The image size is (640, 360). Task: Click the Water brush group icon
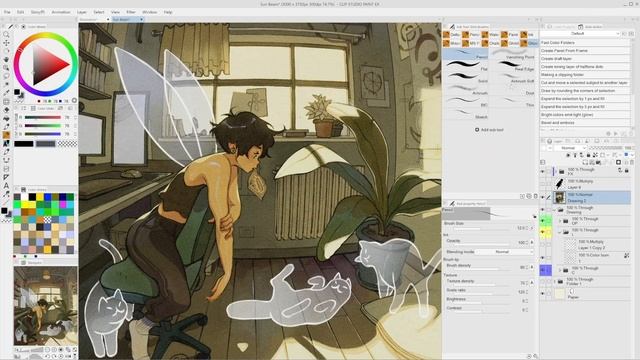point(485,35)
